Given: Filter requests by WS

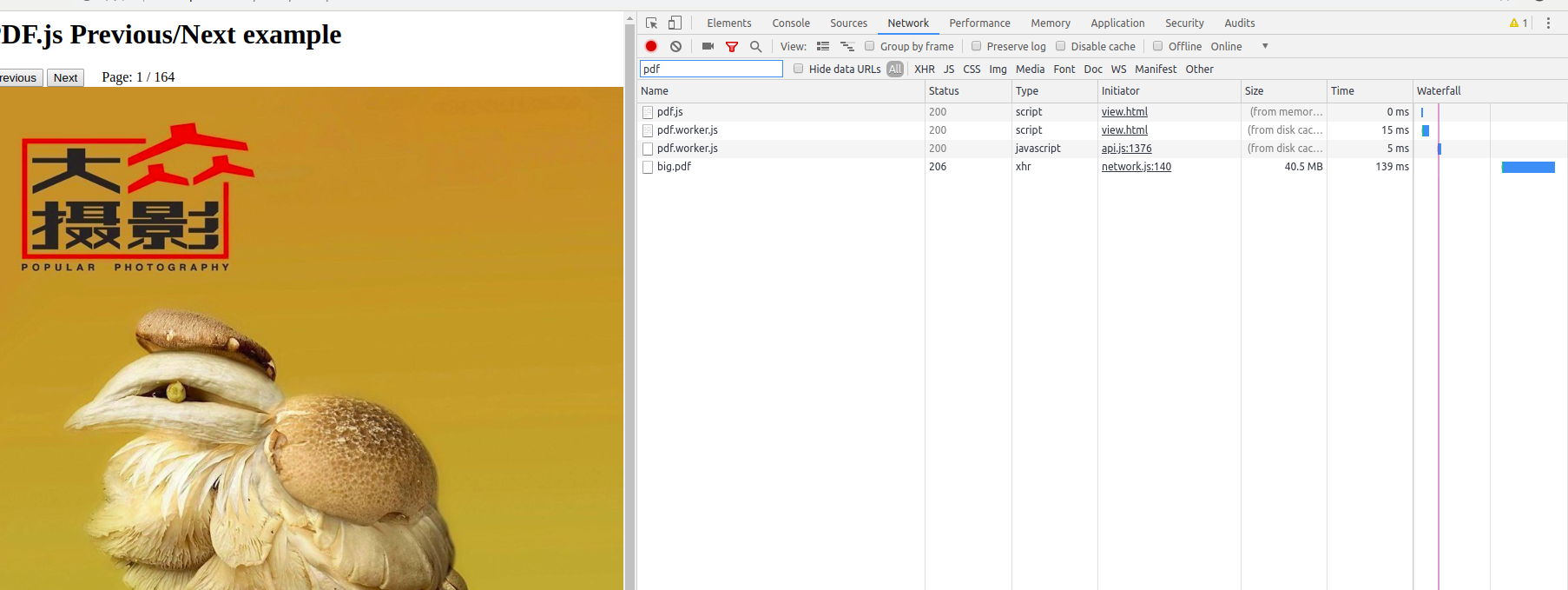Looking at the screenshot, I should point(1118,69).
